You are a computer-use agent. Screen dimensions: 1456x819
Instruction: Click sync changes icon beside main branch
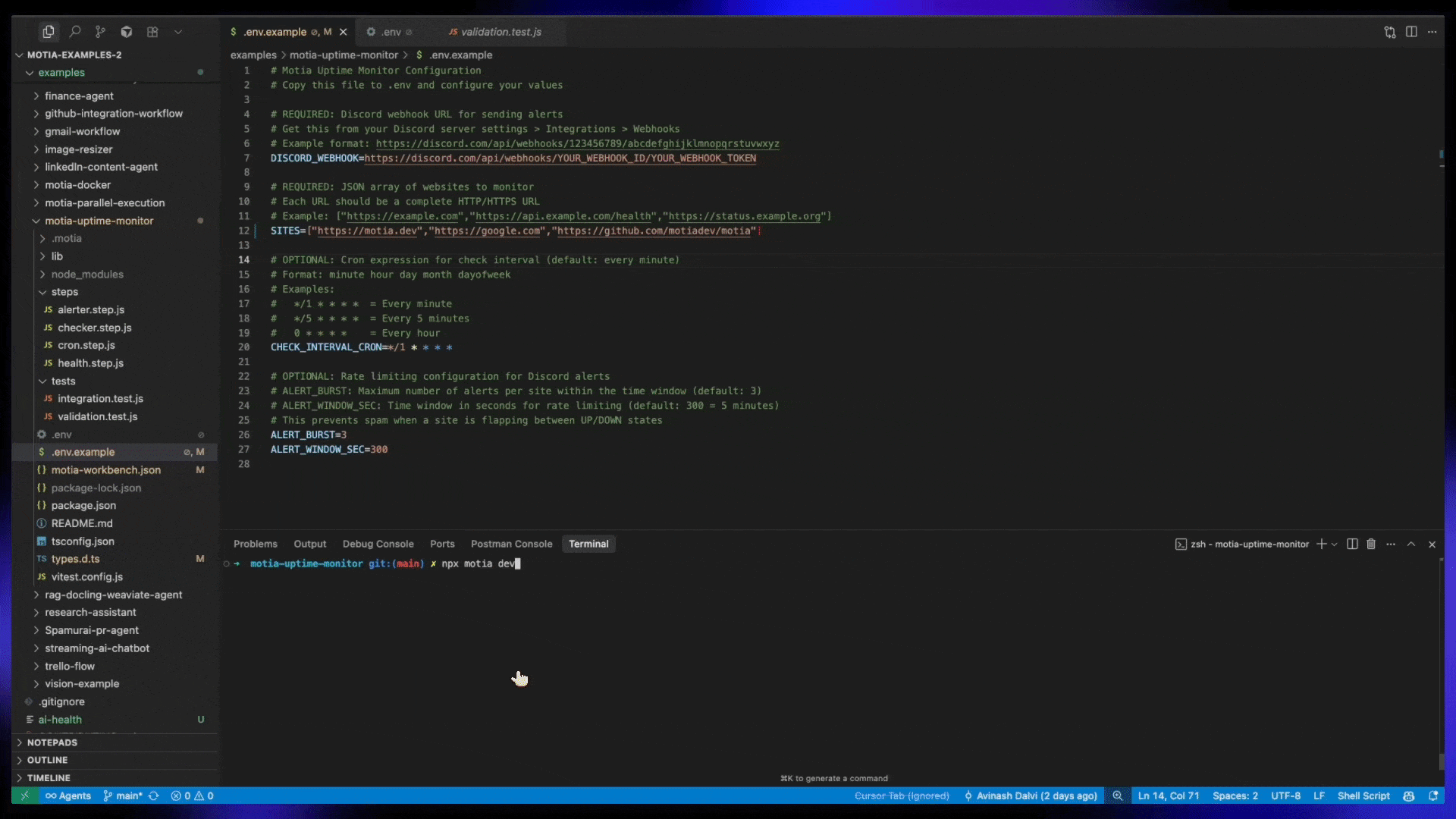click(154, 795)
